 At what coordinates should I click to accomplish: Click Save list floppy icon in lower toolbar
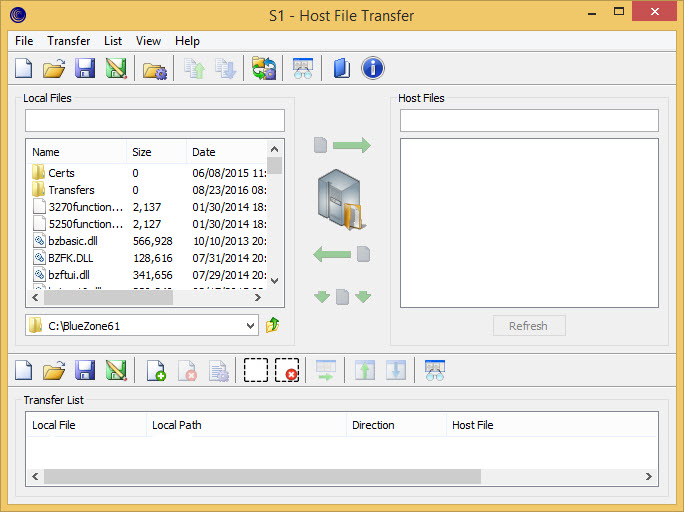[85, 370]
